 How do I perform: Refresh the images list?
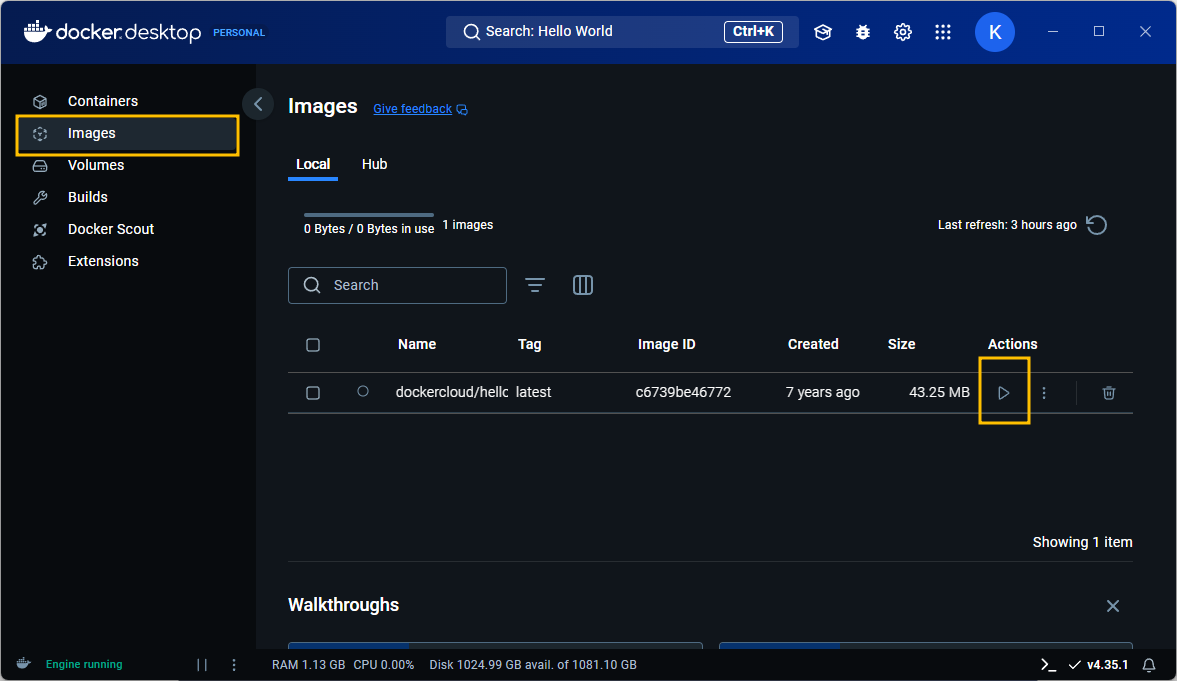tap(1097, 225)
